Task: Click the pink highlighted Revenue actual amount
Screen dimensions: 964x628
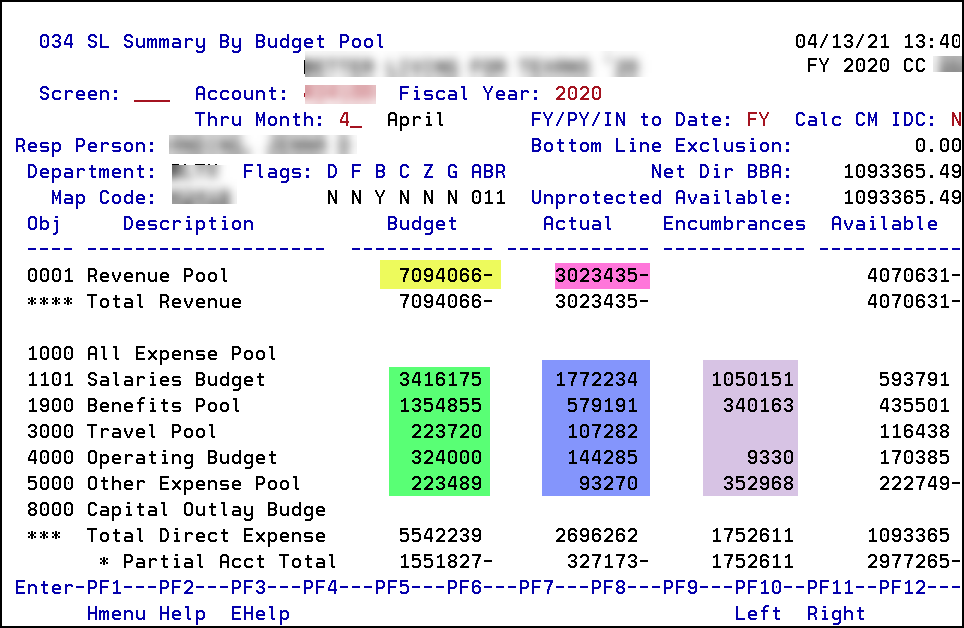Action: [x=602, y=276]
